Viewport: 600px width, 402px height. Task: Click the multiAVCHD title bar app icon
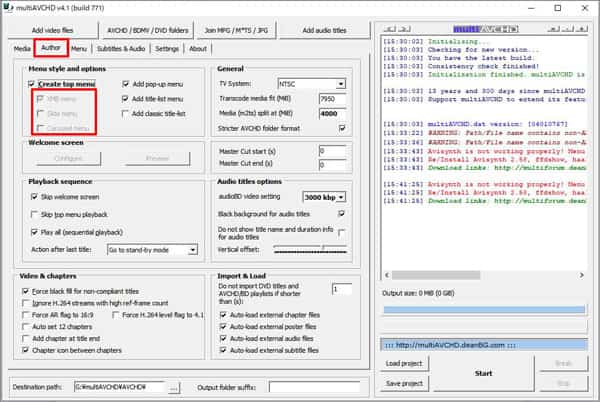click(9, 8)
